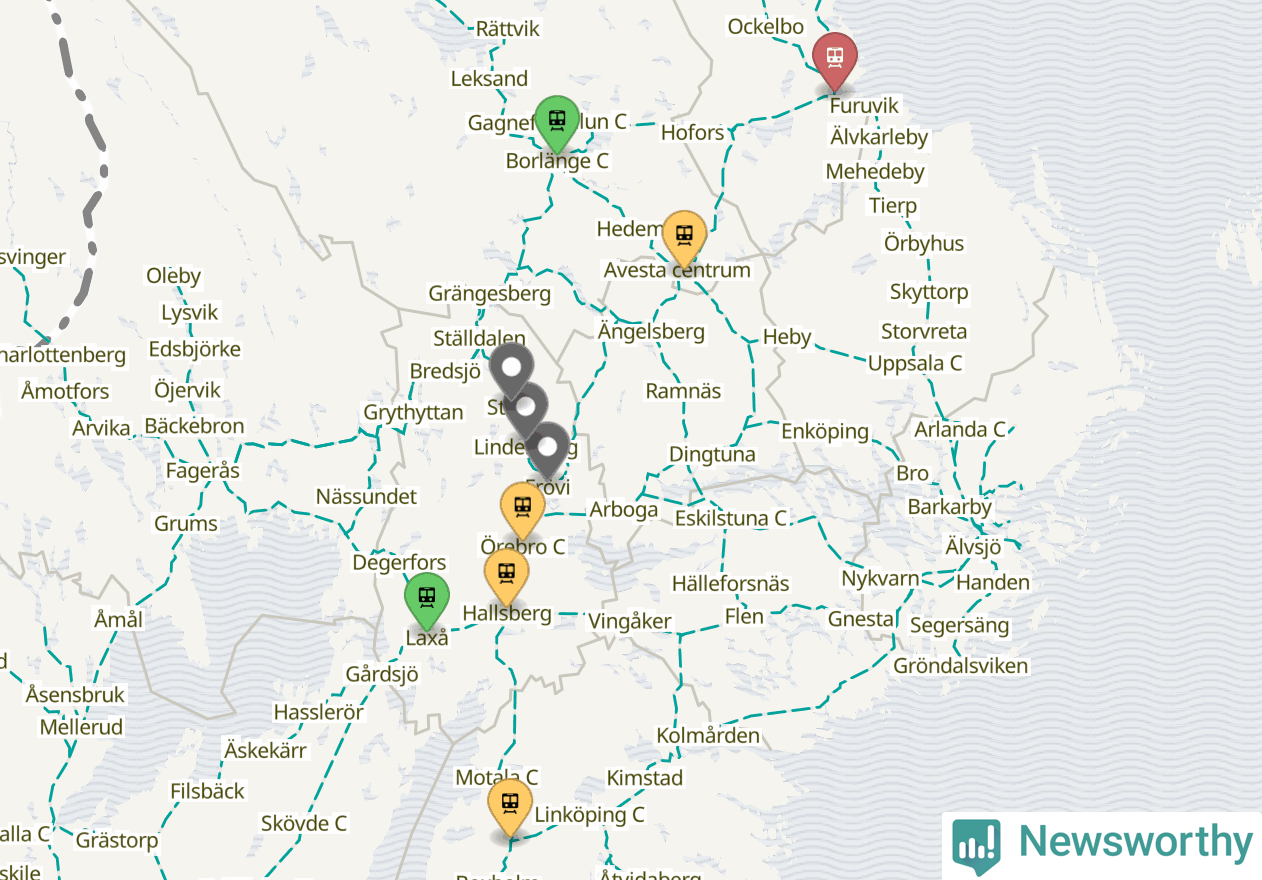Select the gray marker near Ställdalen

click(x=511, y=371)
